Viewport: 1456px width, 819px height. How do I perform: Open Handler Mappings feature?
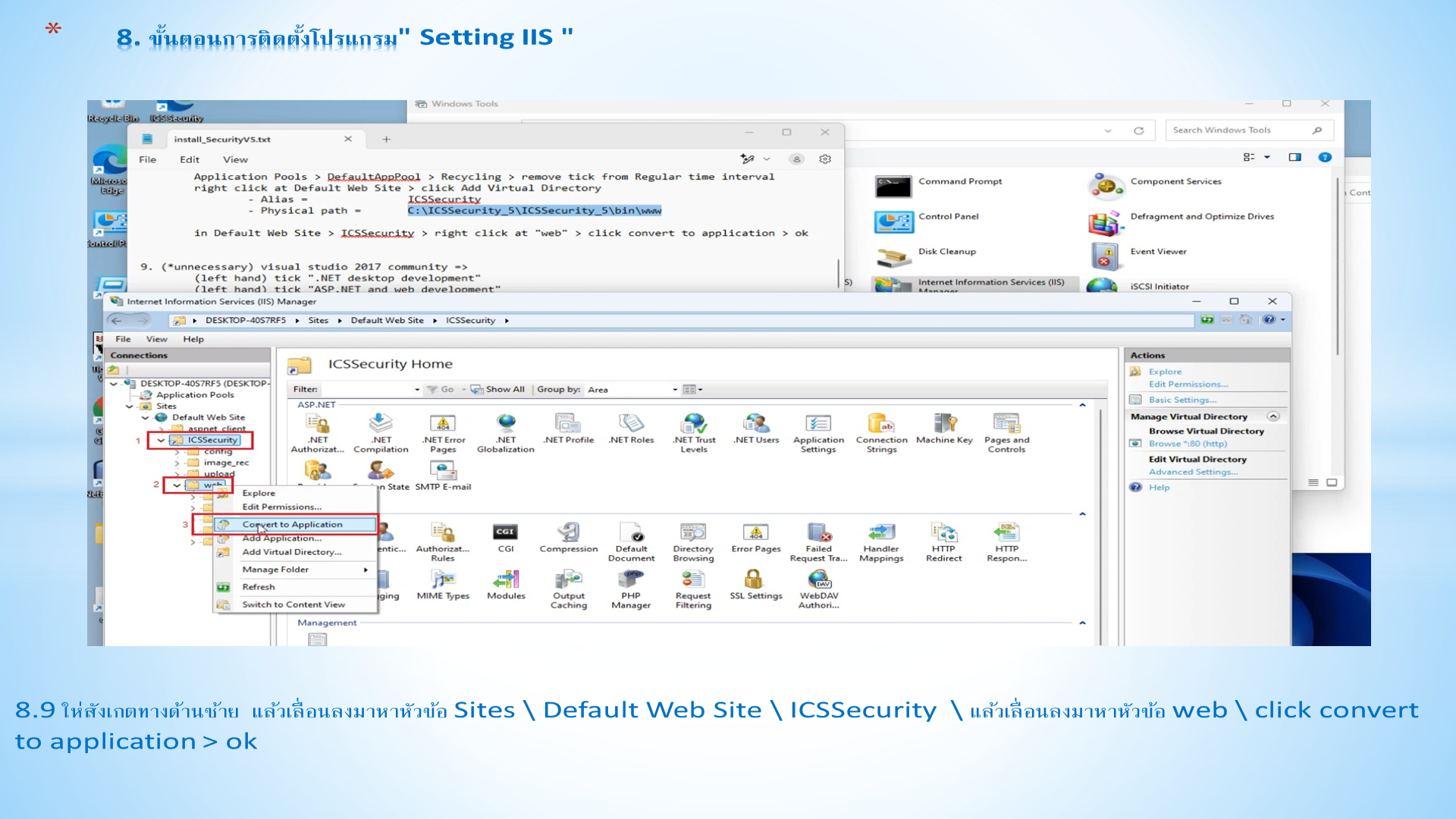(x=881, y=542)
